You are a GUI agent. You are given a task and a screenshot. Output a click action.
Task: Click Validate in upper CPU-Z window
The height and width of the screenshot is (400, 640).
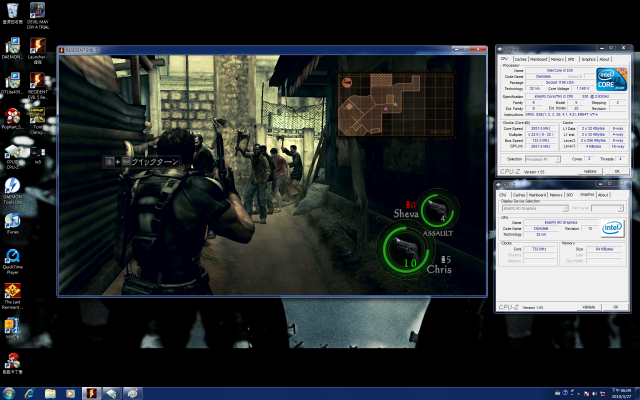click(590, 171)
